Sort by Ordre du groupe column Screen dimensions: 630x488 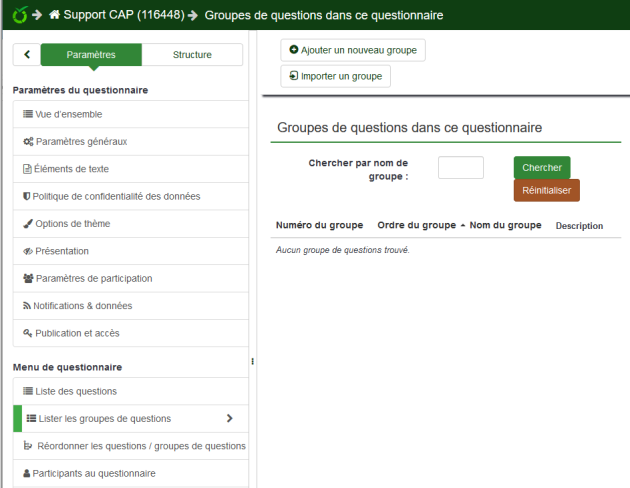(420, 225)
